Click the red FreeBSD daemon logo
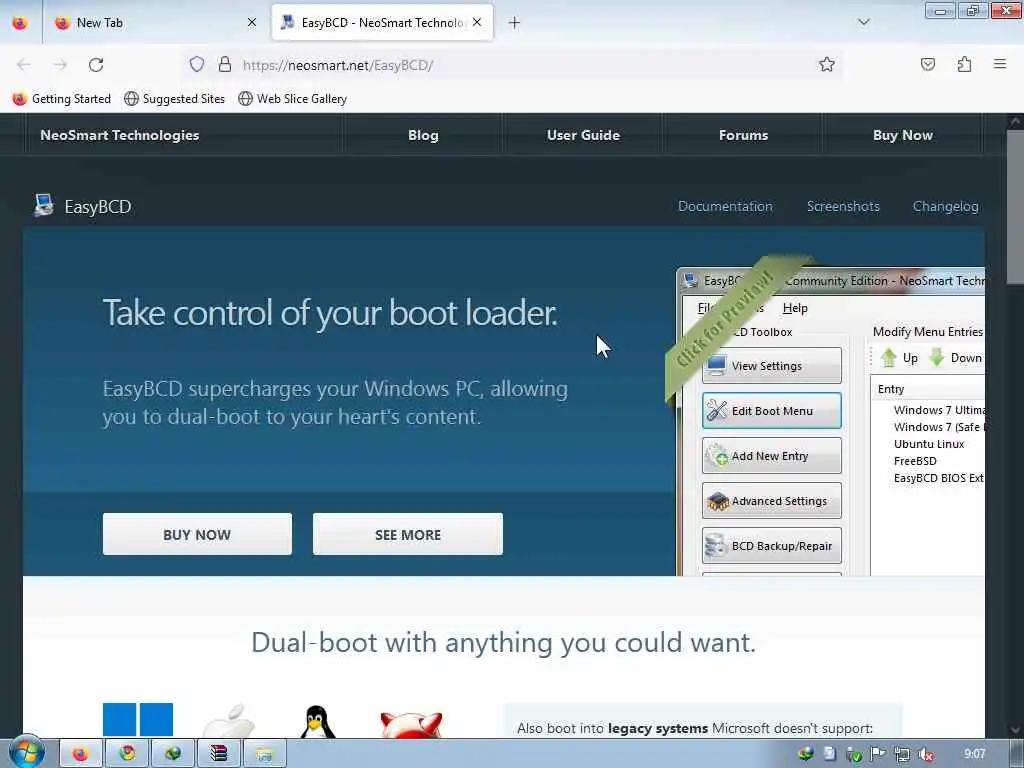This screenshot has height=768, width=1024. click(x=411, y=725)
